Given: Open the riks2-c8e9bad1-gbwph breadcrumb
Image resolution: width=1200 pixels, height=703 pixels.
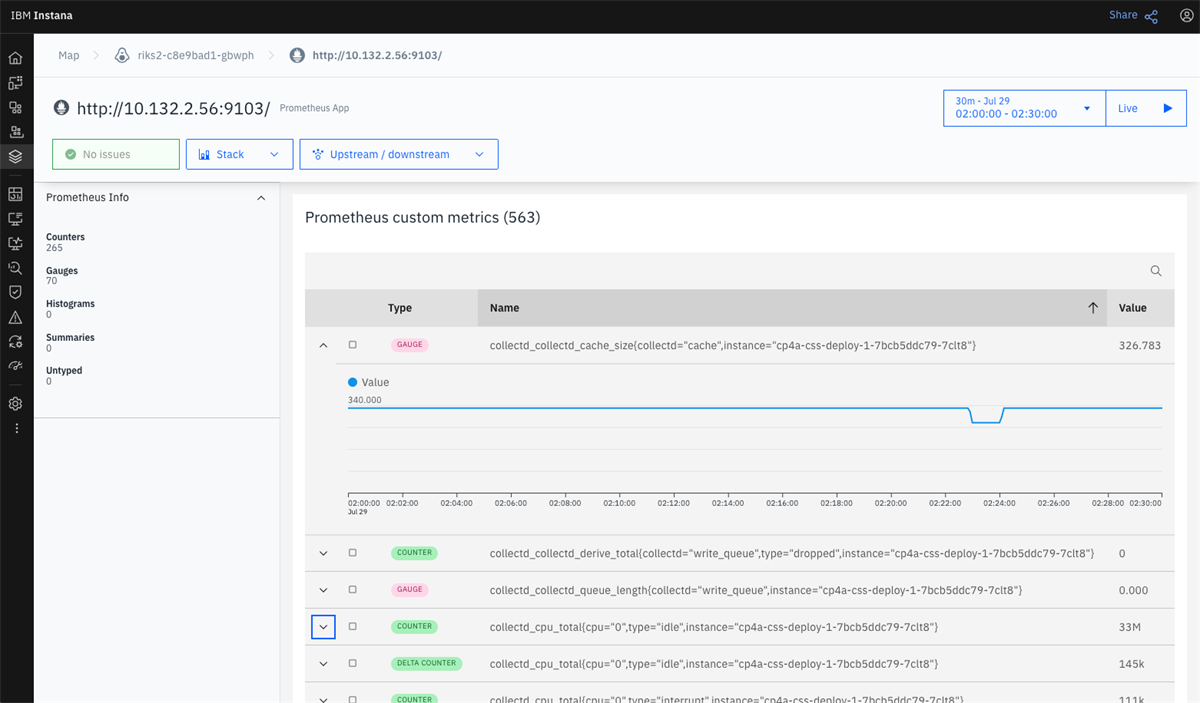Looking at the screenshot, I should coord(196,55).
